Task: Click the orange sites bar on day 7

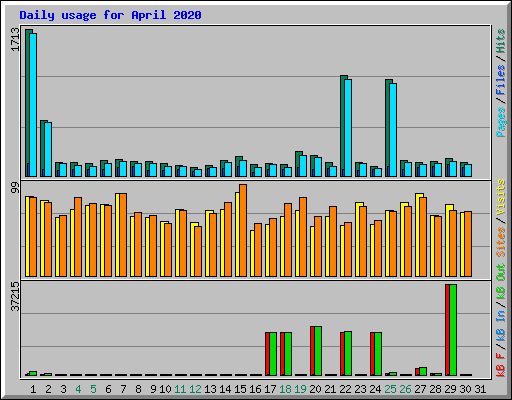Action: (x=123, y=235)
